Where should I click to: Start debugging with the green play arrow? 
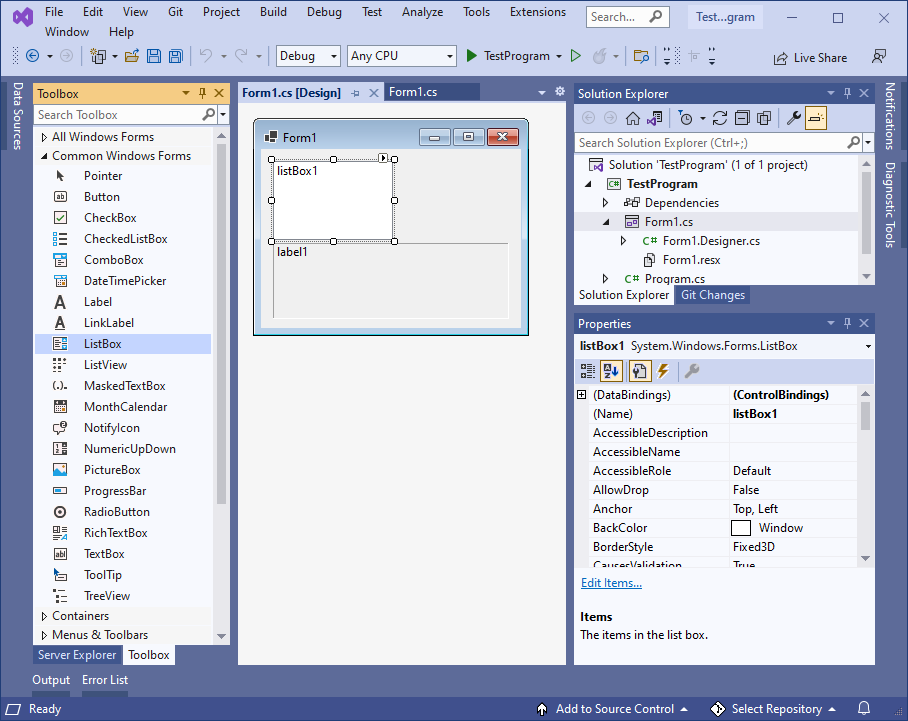(471, 56)
